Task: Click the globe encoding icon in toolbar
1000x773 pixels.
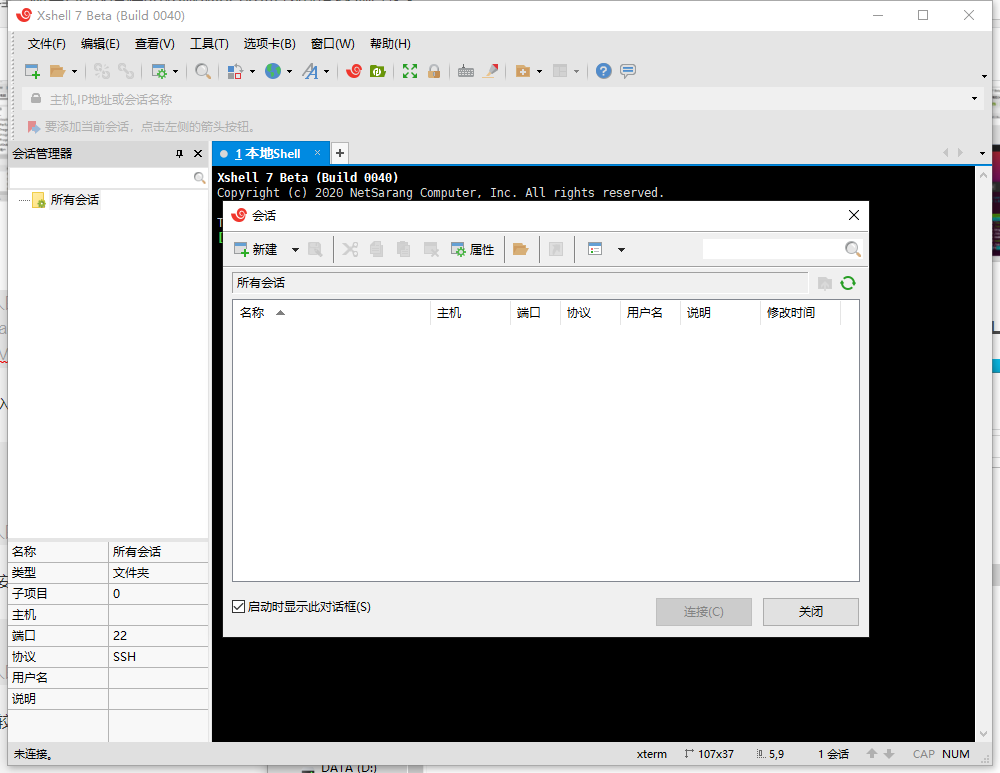Action: [x=273, y=71]
